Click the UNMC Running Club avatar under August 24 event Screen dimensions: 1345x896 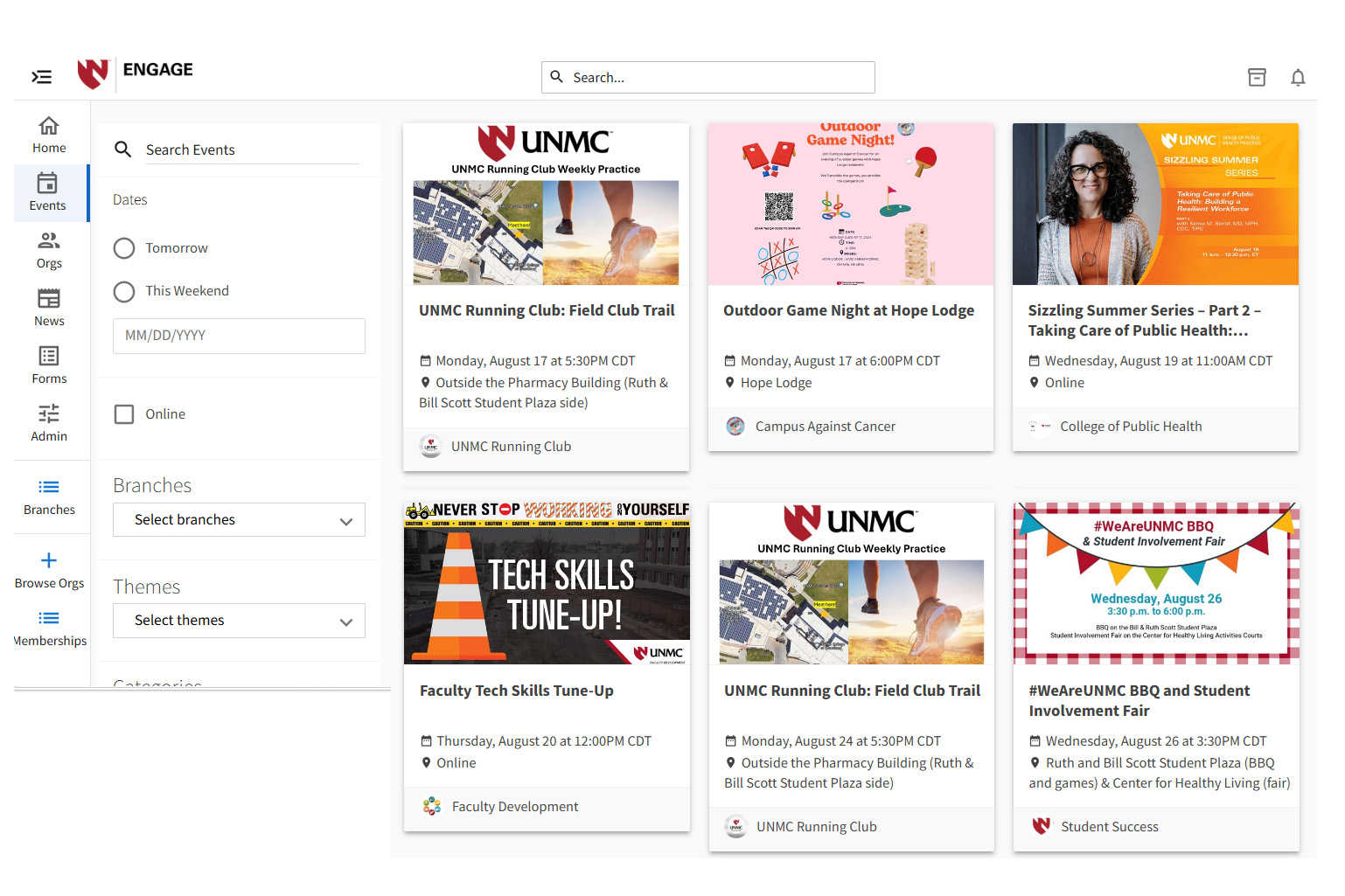point(736,827)
